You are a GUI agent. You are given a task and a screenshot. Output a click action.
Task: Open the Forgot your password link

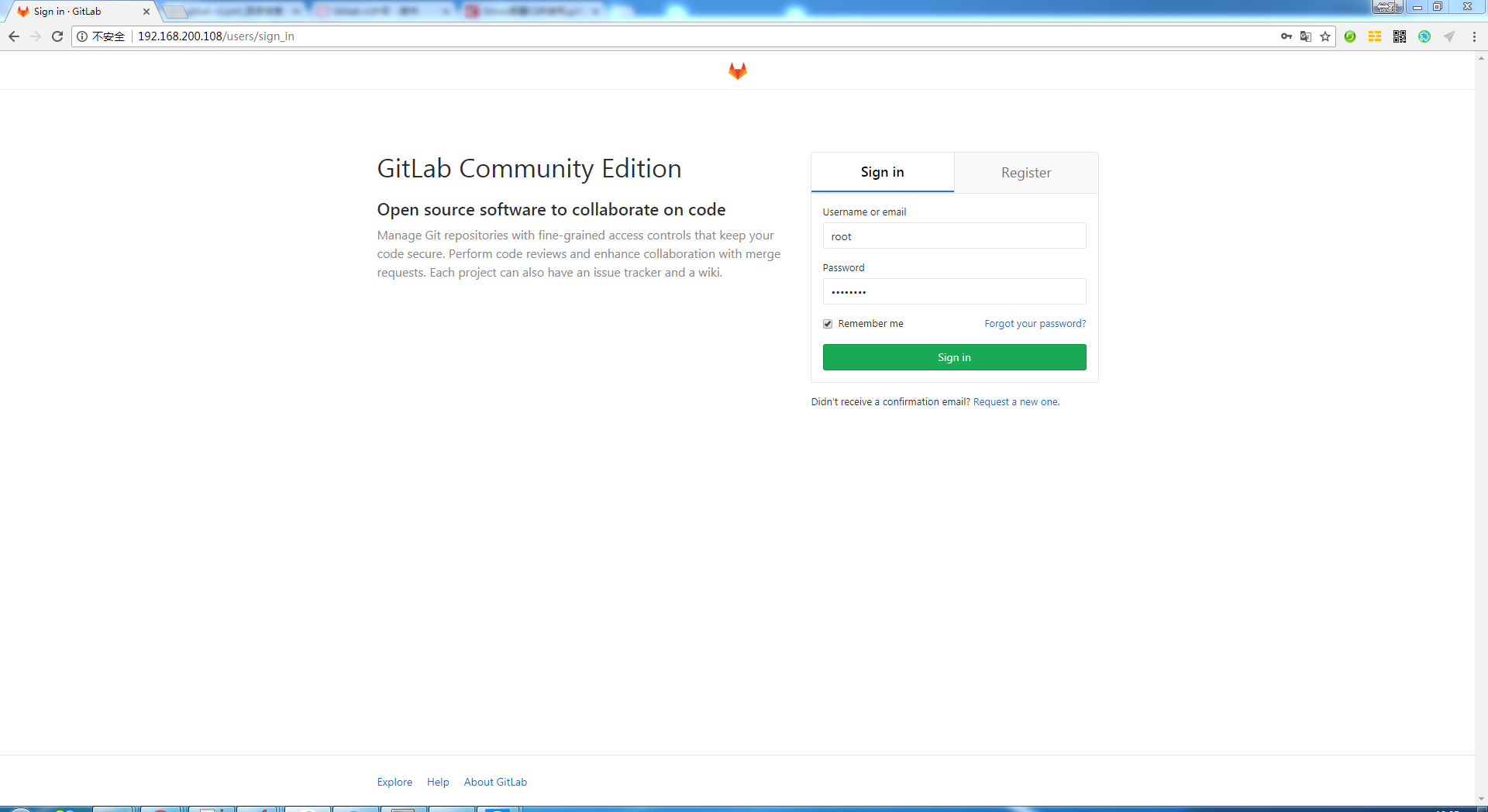pyautogui.click(x=1035, y=324)
